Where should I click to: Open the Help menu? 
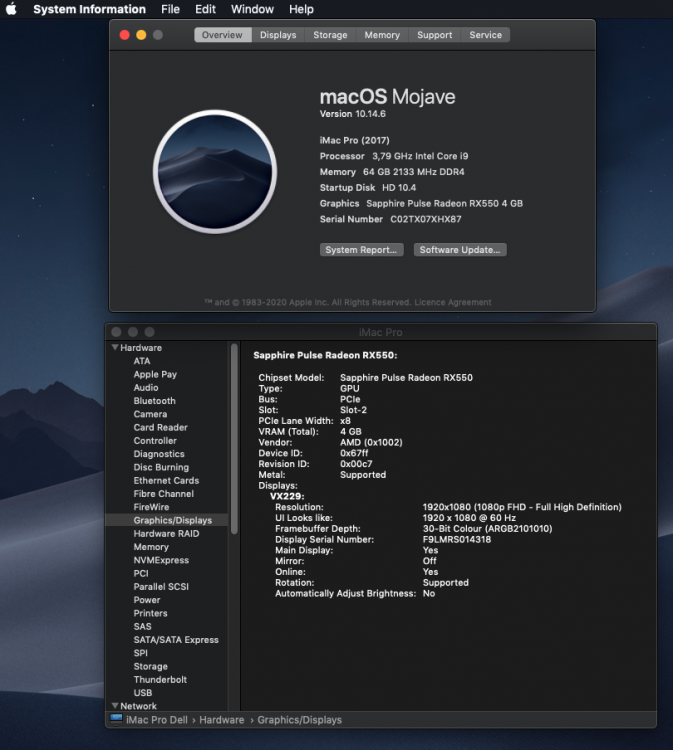coord(301,9)
